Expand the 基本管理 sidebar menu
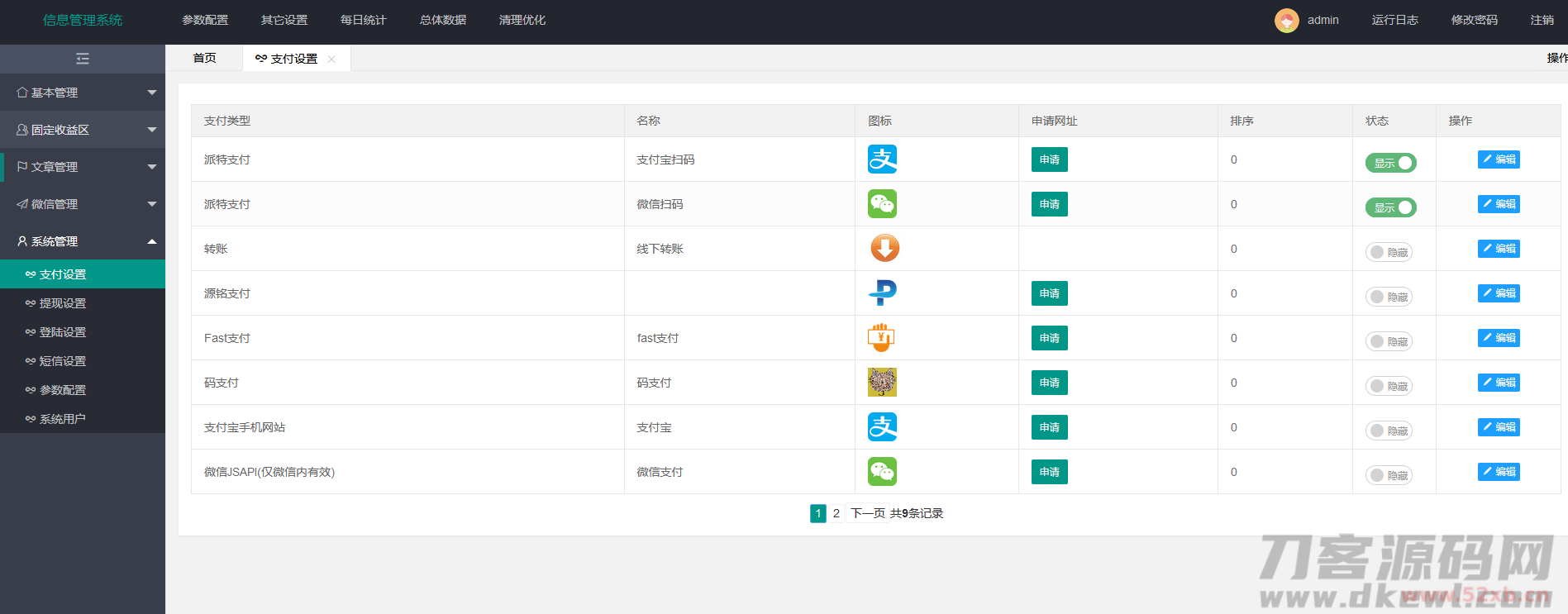Viewport: 1568px width, 614px height. (83, 93)
